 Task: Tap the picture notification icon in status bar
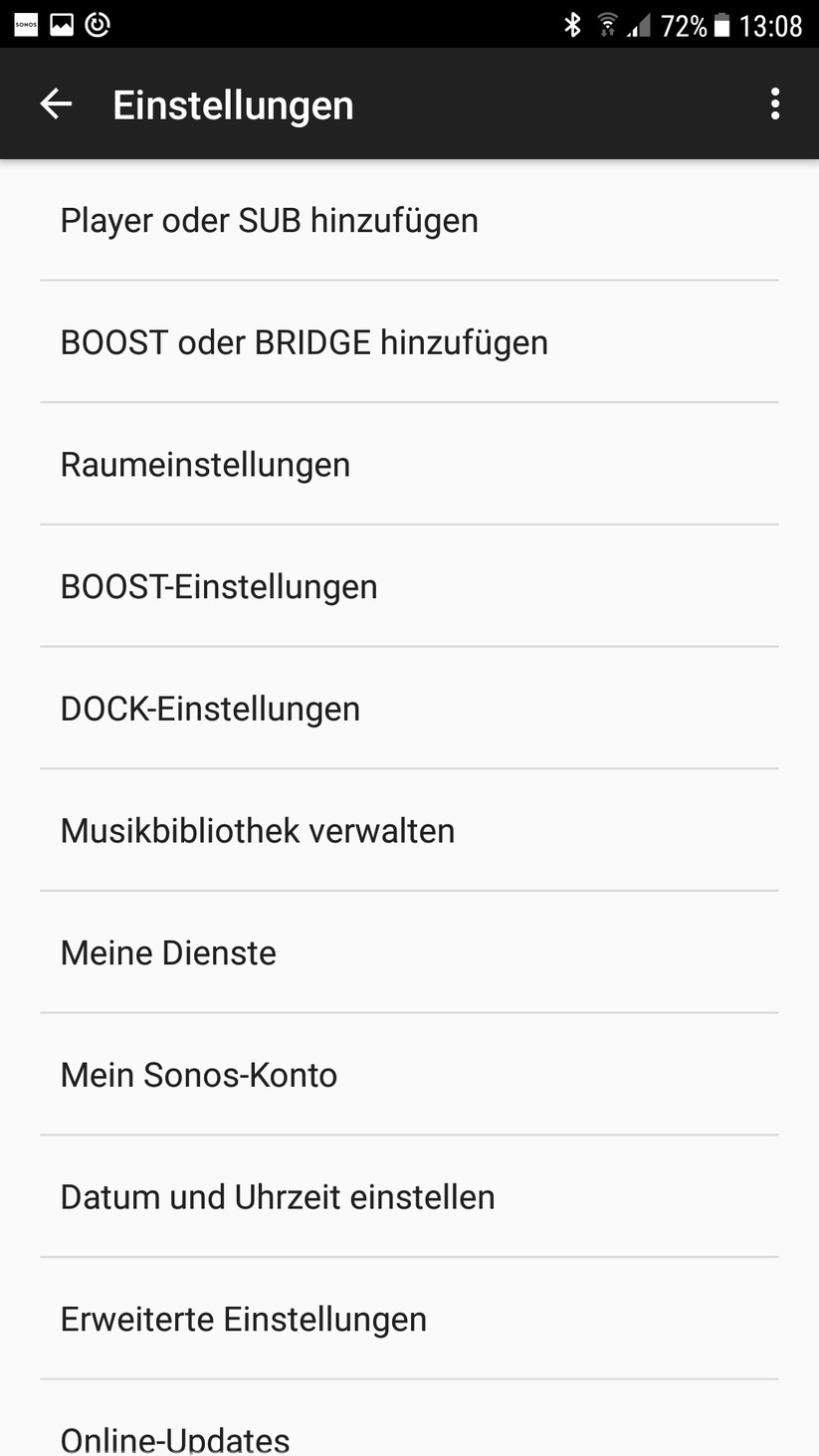[62, 25]
